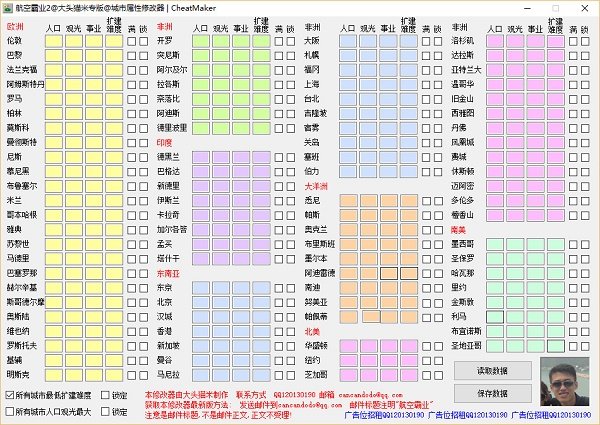The image size is (600, 425).
Task: Select the 扩建难度 field for 马德里
Action: pyautogui.click(x=114, y=259)
